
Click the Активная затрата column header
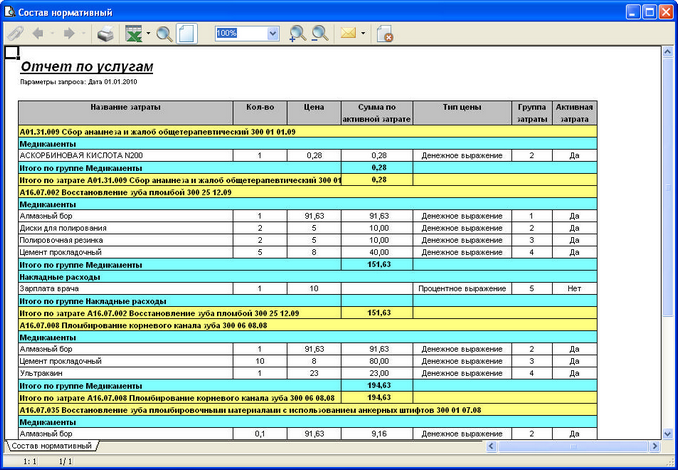[574, 113]
